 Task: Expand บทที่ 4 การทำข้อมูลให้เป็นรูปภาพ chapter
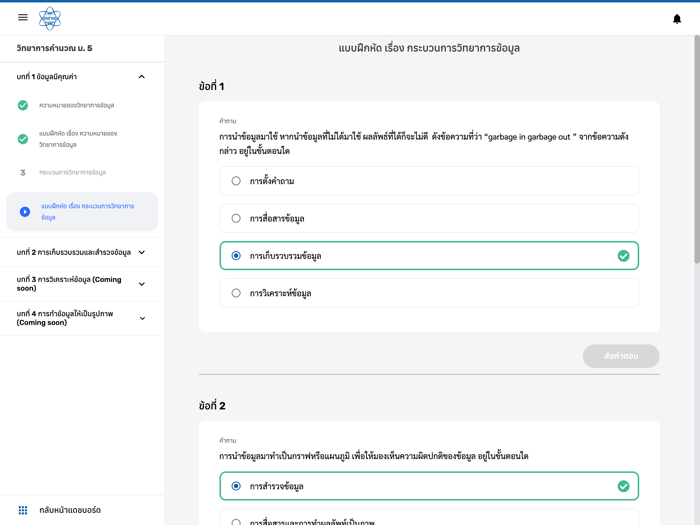[141, 318]
